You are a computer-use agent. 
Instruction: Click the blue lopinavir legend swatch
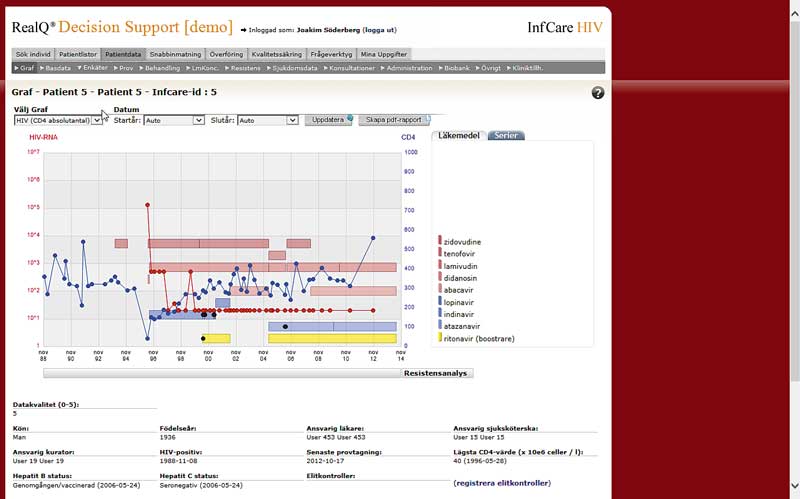(x=439, y=299)
